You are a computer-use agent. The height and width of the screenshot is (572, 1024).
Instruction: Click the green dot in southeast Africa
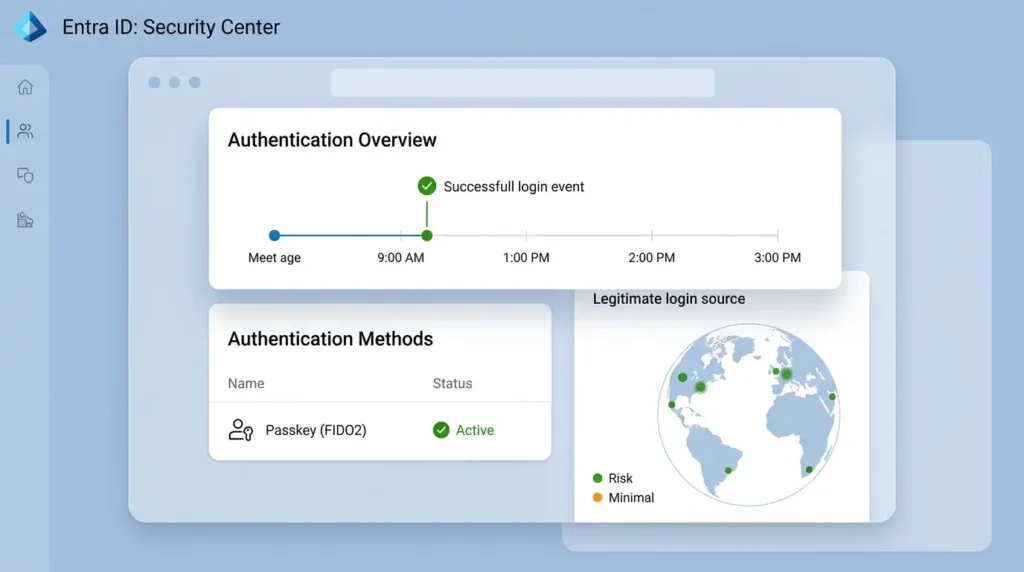(x=809, y=469)
